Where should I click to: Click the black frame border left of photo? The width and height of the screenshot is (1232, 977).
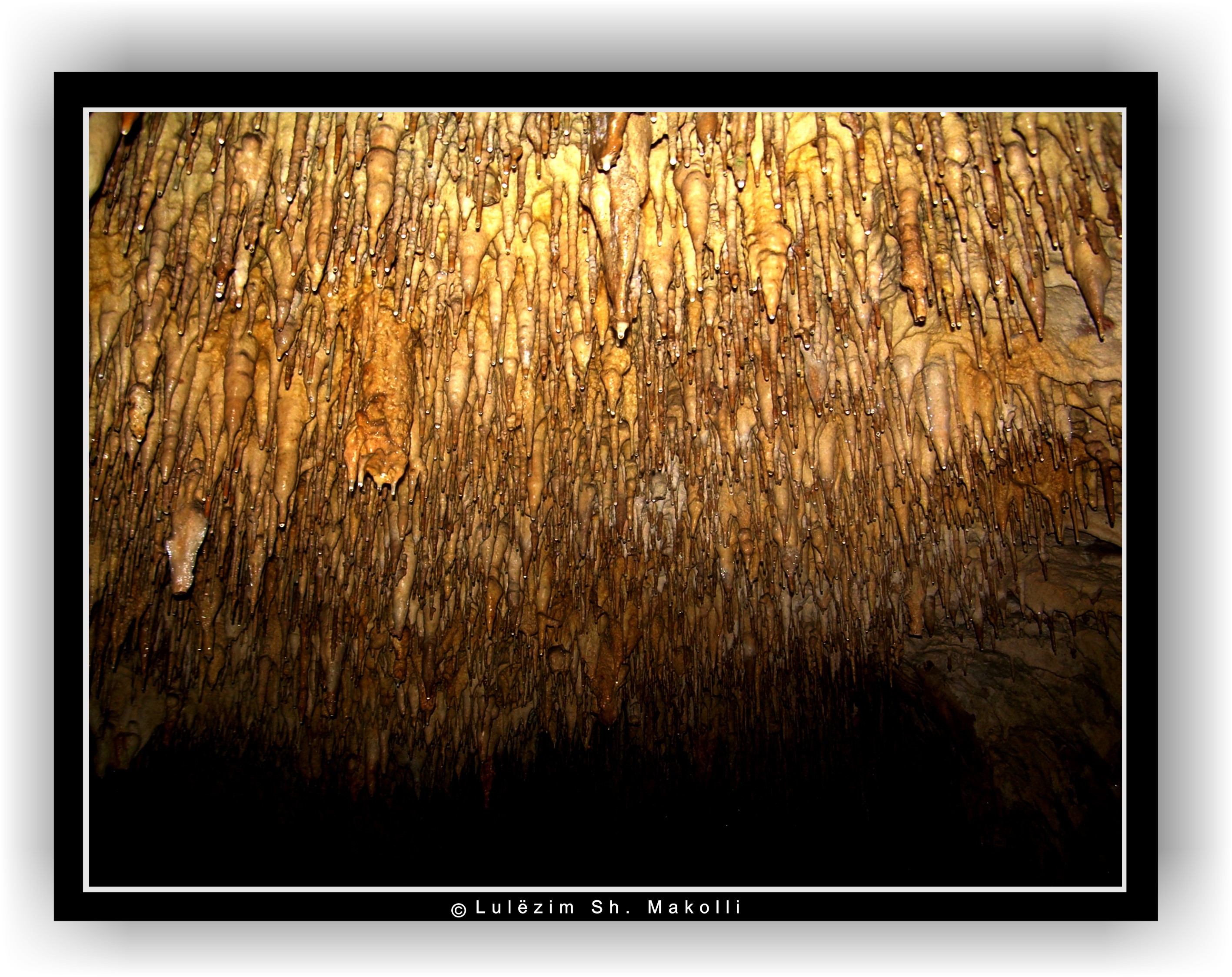(x=69, y=497)
